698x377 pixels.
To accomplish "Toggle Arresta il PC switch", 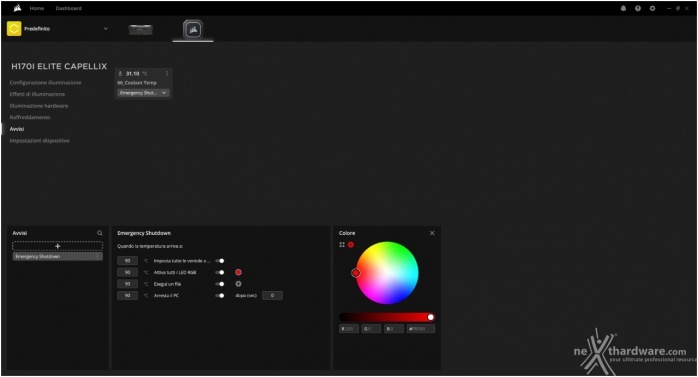I will click(x=220, y=296).
